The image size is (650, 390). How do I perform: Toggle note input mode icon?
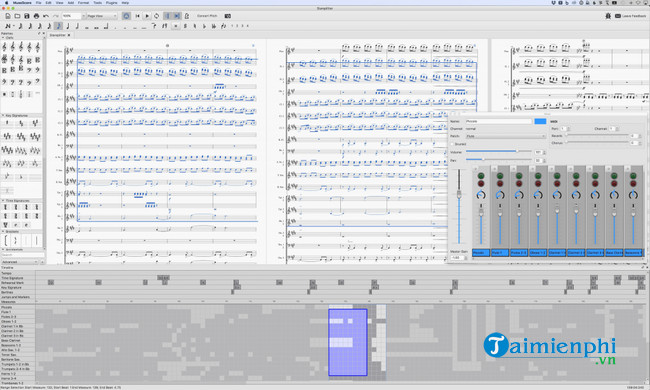8,26
